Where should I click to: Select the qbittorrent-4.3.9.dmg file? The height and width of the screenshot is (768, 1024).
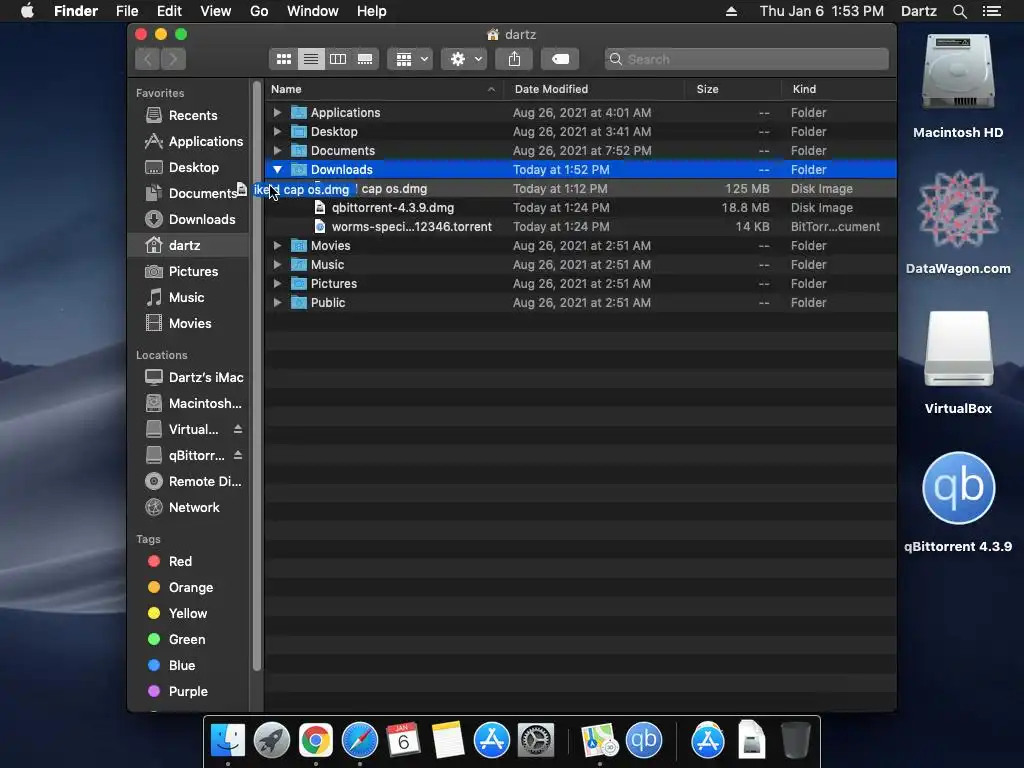[x=581, y=208]
